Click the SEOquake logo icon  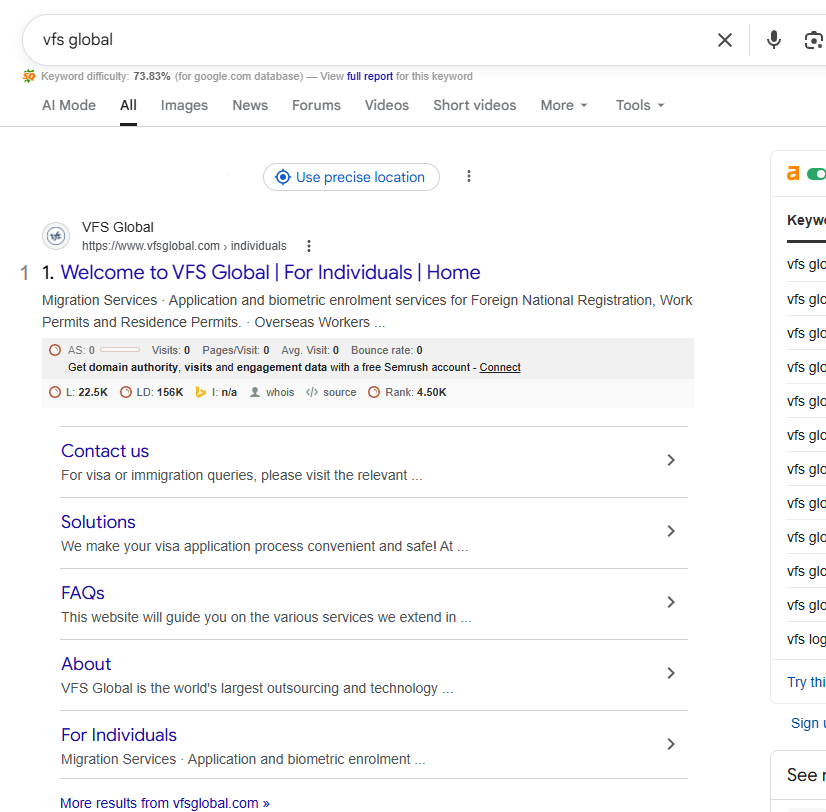(x=29, y=76)
